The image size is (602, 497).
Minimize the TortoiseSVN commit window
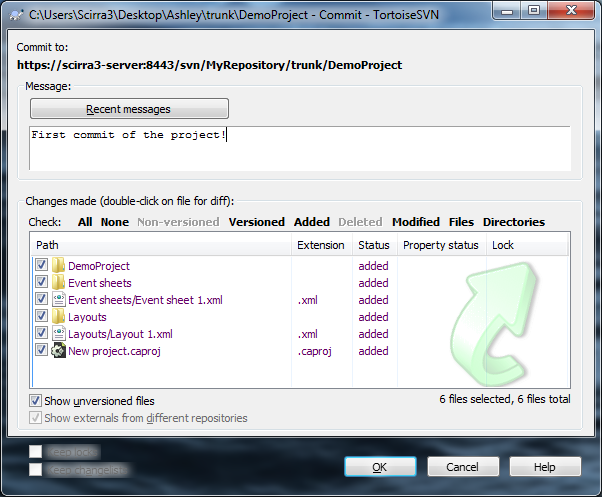point(507,11)
